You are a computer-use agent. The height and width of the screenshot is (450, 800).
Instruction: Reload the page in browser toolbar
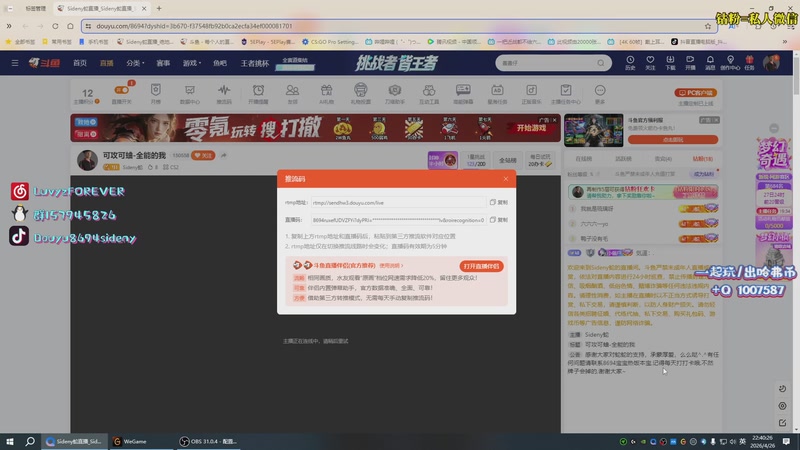click(55, 26)
